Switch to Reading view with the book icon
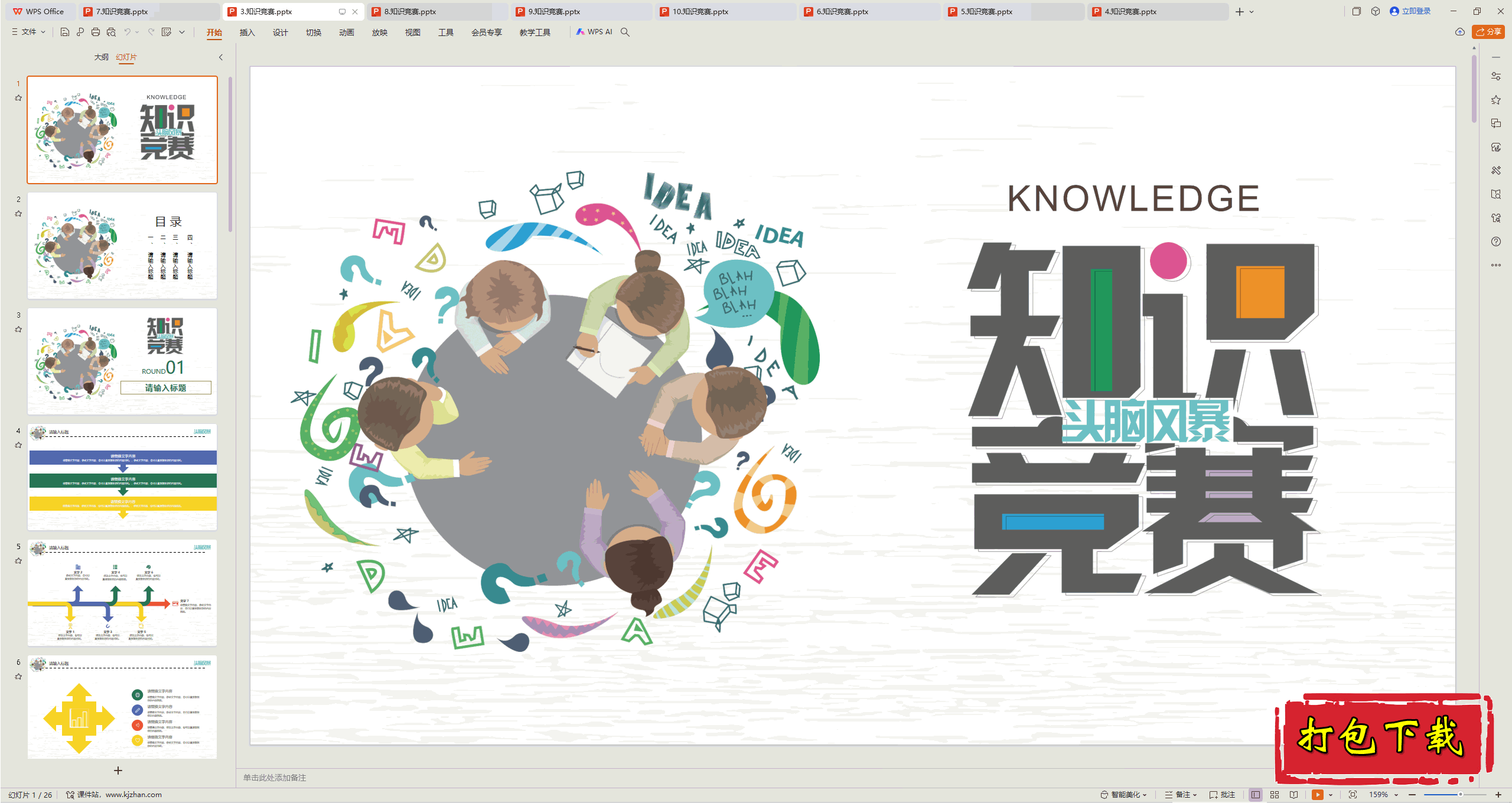 click(1294, 795)
